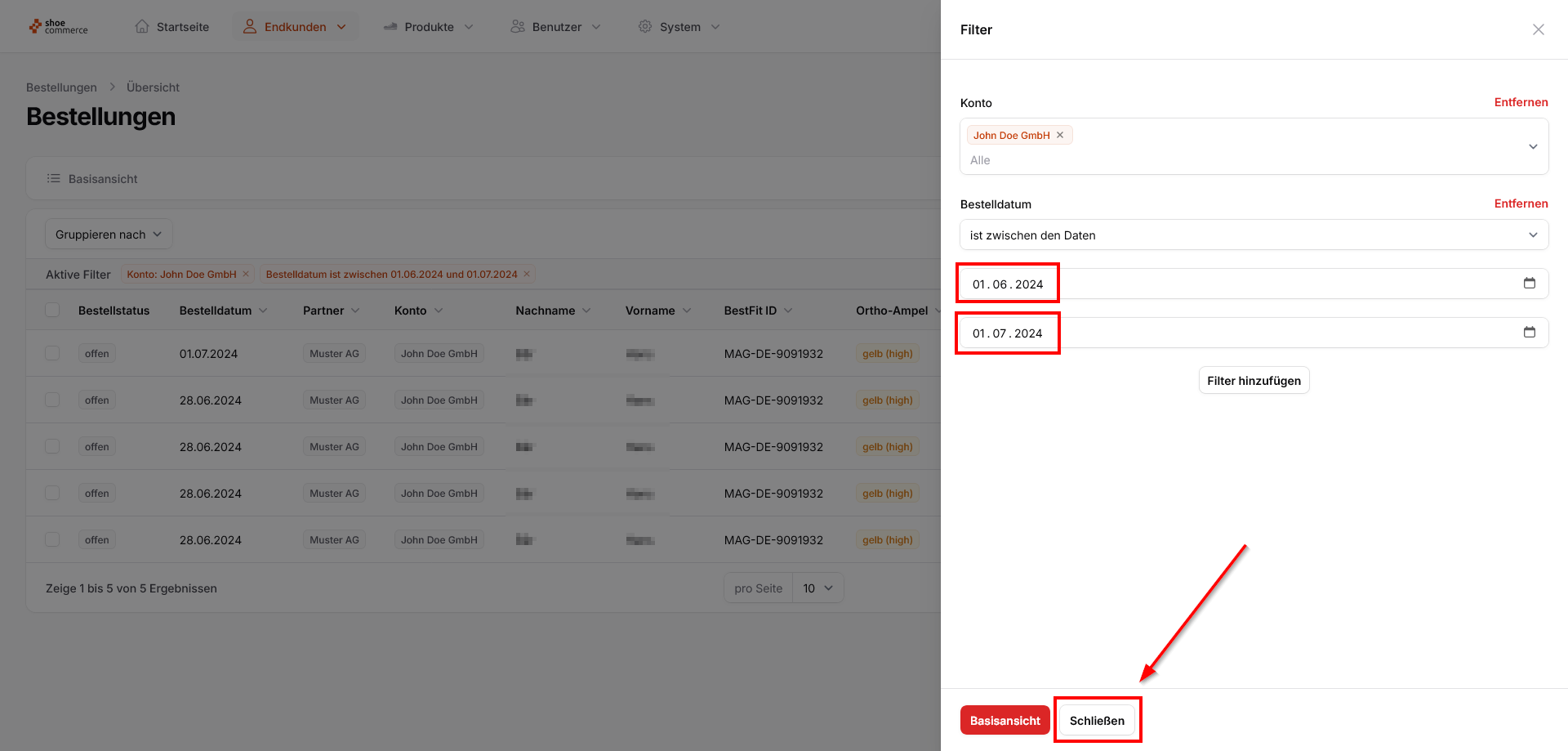The width and height of the screenshot is (1568, 751).
Task: Click Filter hinzufügen button
Action: pyautogui.click(x=1254, y=381)
